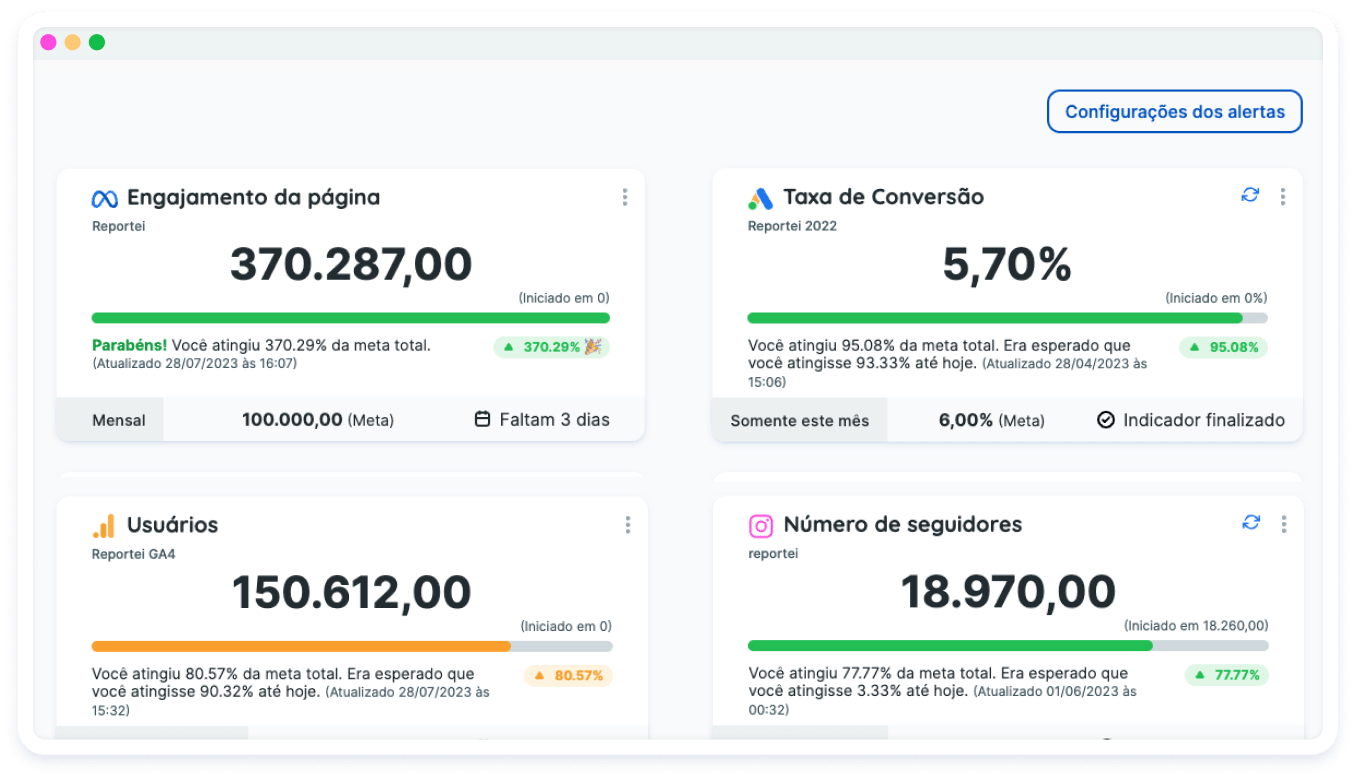This screenshot has height=779, width=1356.
Task: Click the Taxa de Conversão progress bar
Action: click(x=995, y=318)
